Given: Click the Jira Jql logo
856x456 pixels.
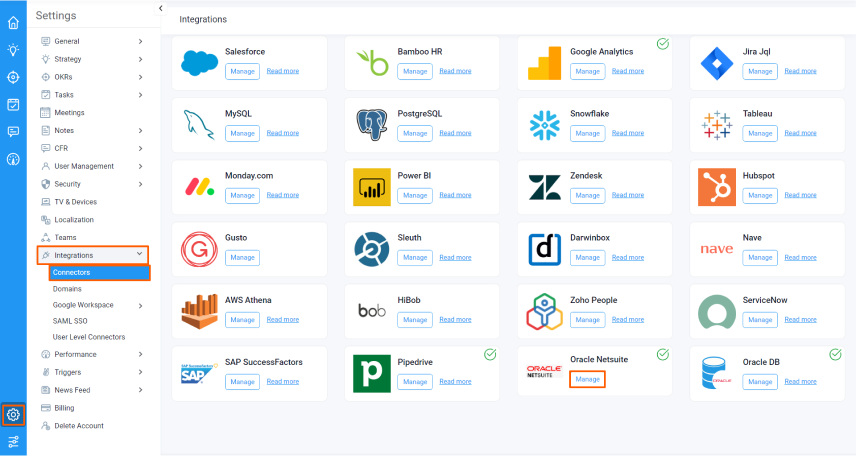Looking at the screenshot, I should point(717,63).
